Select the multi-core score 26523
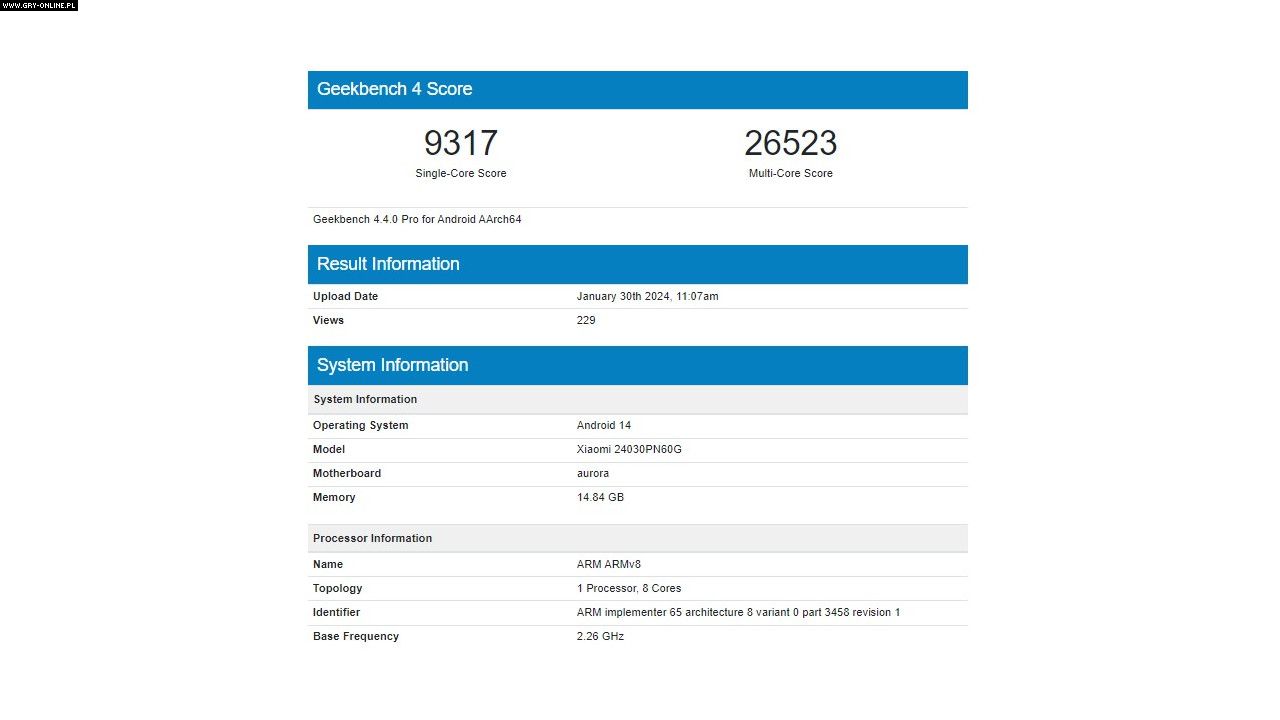 (x=790, y=143)
